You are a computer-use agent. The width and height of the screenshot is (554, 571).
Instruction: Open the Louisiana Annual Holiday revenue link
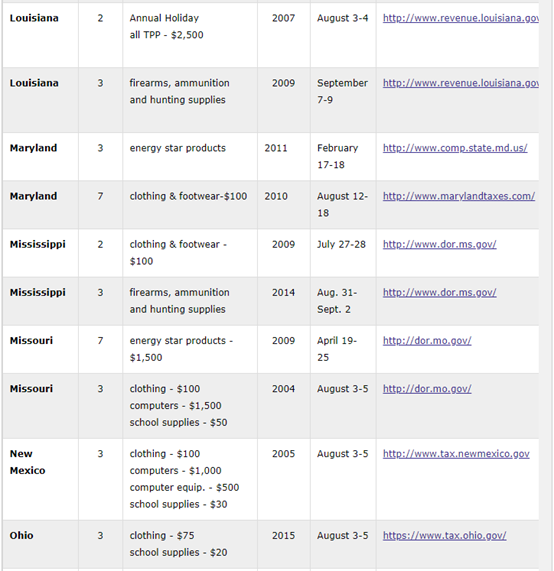(x=460, y=18)
